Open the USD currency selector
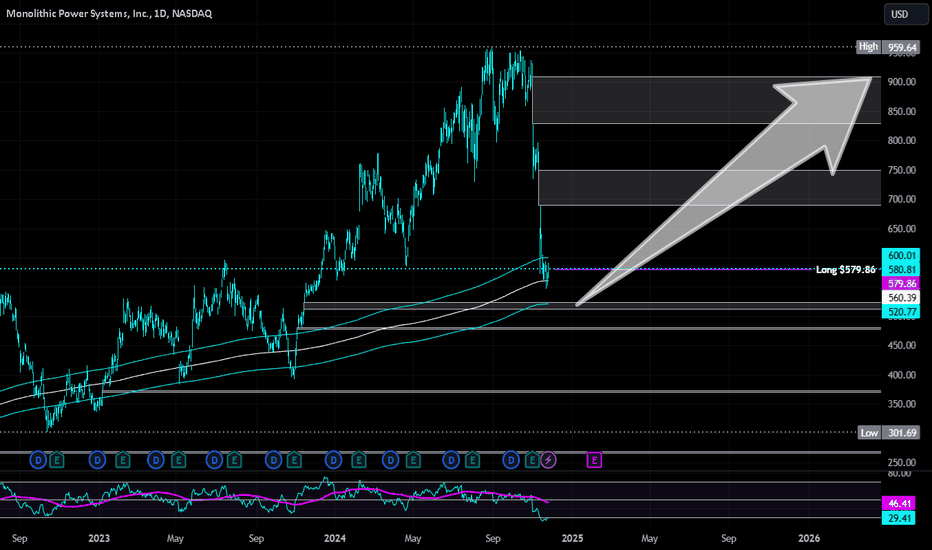Screen dimensions: 932x550 [906, 14]
